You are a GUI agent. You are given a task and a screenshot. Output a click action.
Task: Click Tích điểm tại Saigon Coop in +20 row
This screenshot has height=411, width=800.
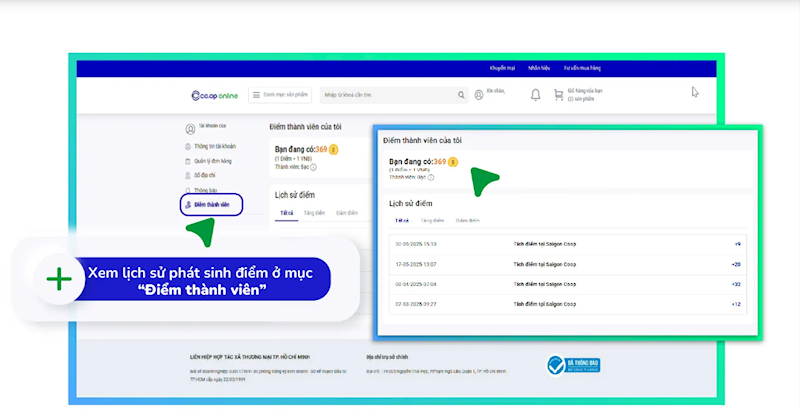point(544,265)
